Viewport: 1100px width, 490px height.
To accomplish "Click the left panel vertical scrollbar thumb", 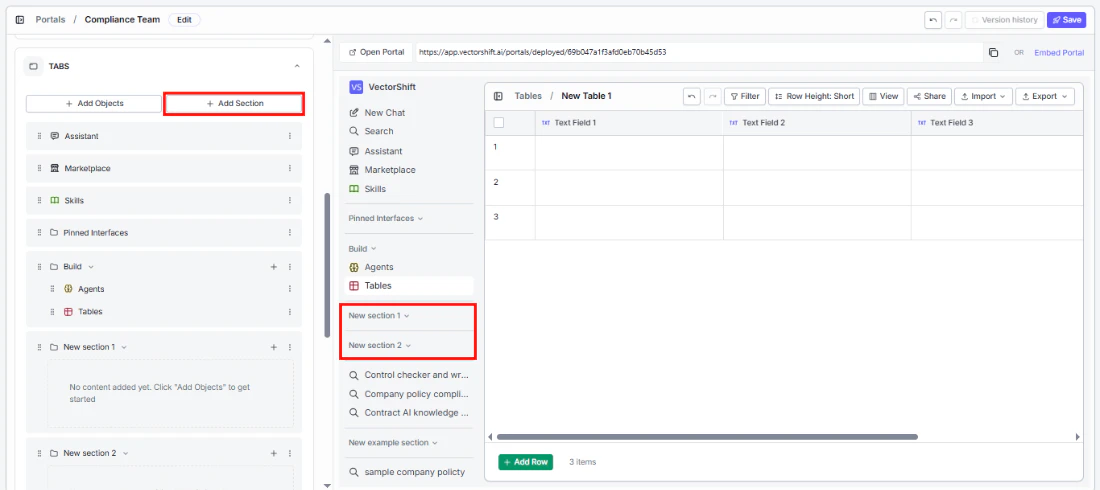I will point(327,265).
